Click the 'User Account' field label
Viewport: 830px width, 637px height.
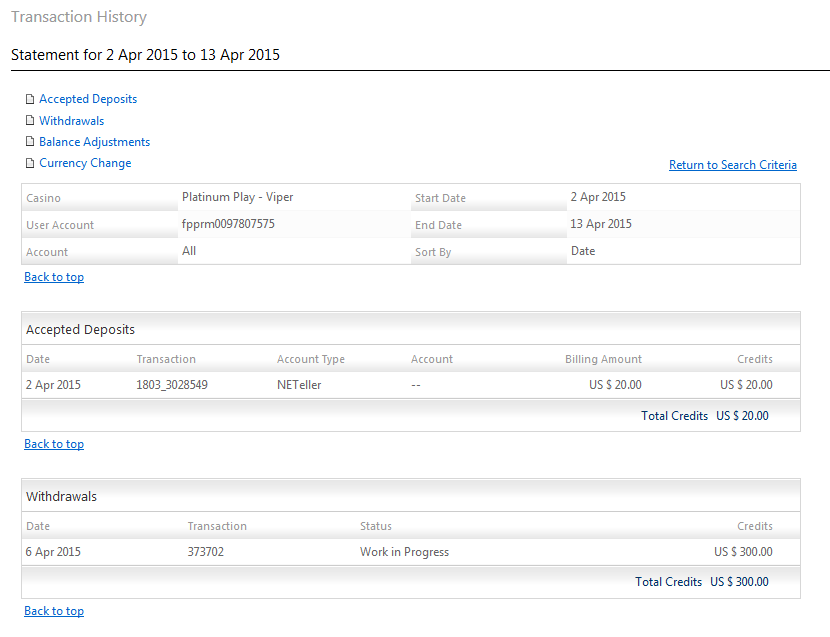pyautogui.click(x=60, y=225)
